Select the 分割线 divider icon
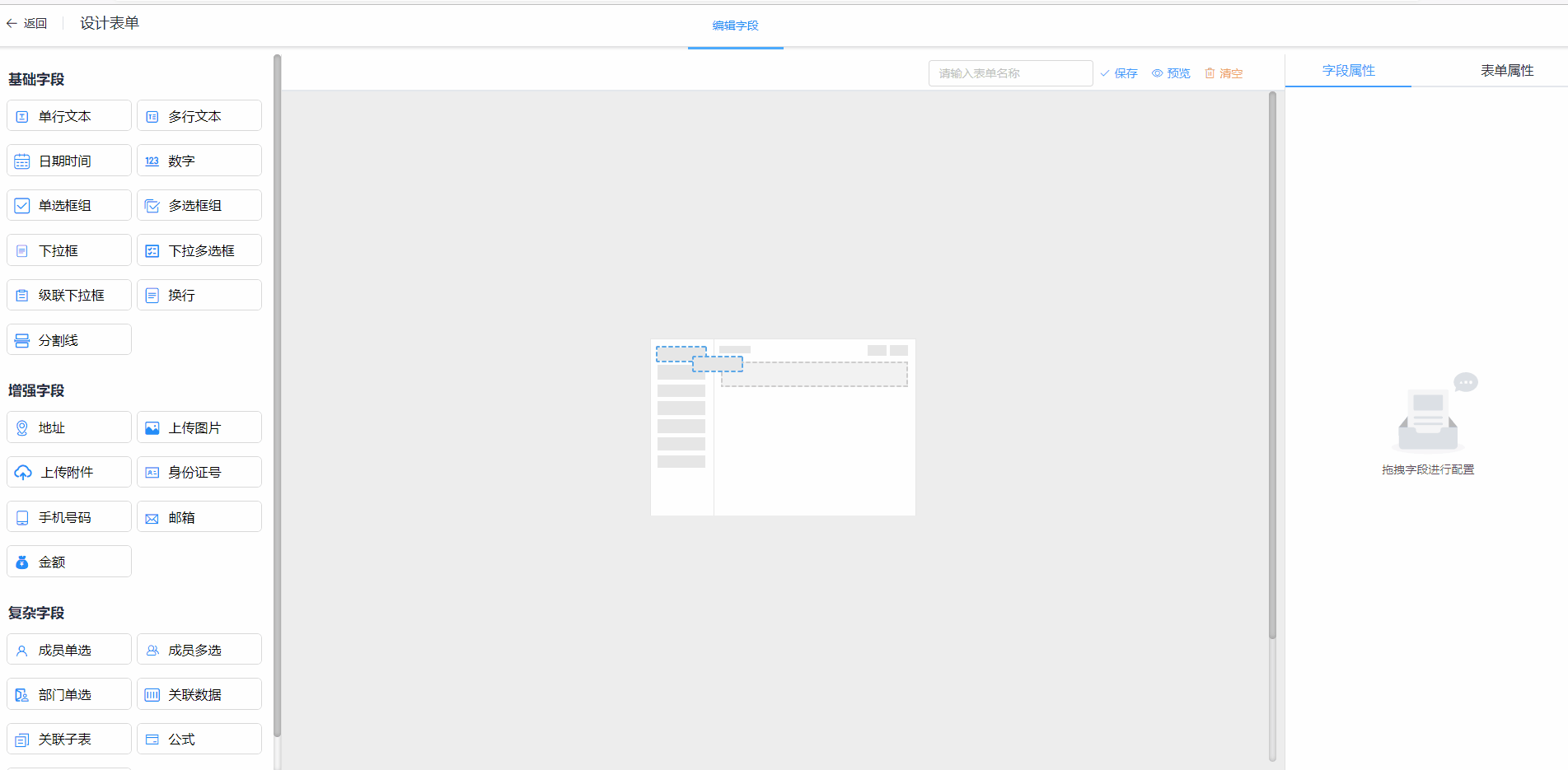This screenshot has width=1568, height=770. 22,341
